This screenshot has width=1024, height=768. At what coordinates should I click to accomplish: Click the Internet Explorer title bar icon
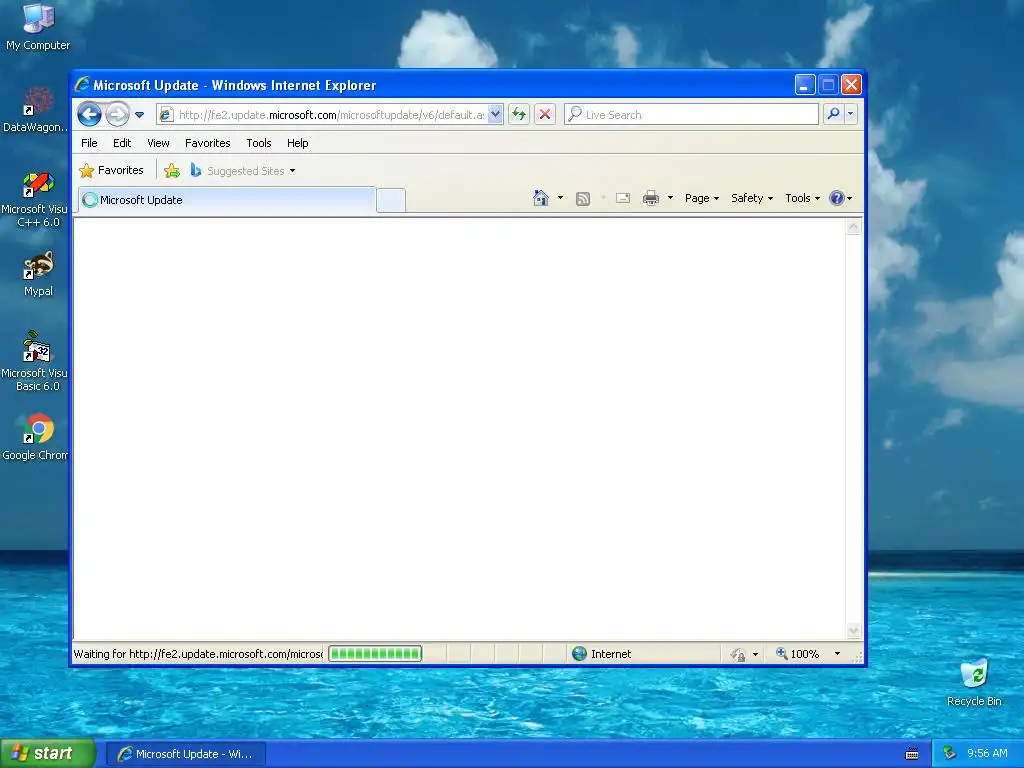pos(82,85)
